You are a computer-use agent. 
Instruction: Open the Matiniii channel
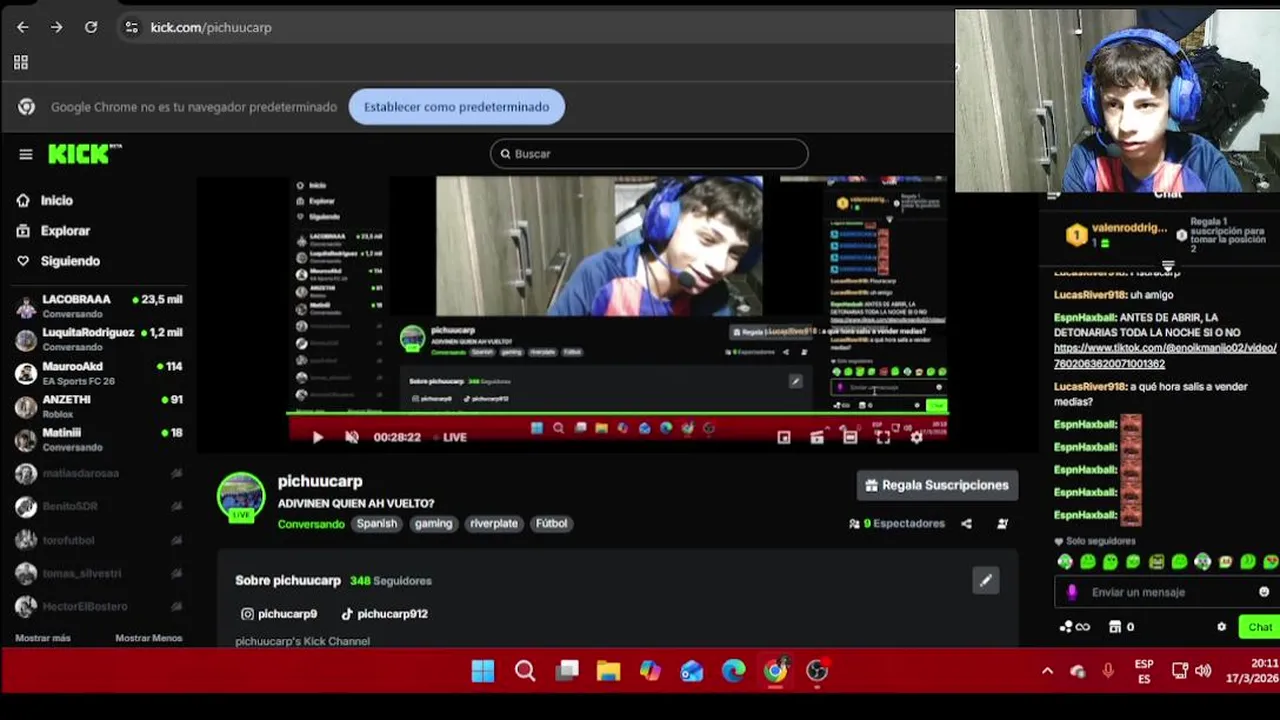99,439
